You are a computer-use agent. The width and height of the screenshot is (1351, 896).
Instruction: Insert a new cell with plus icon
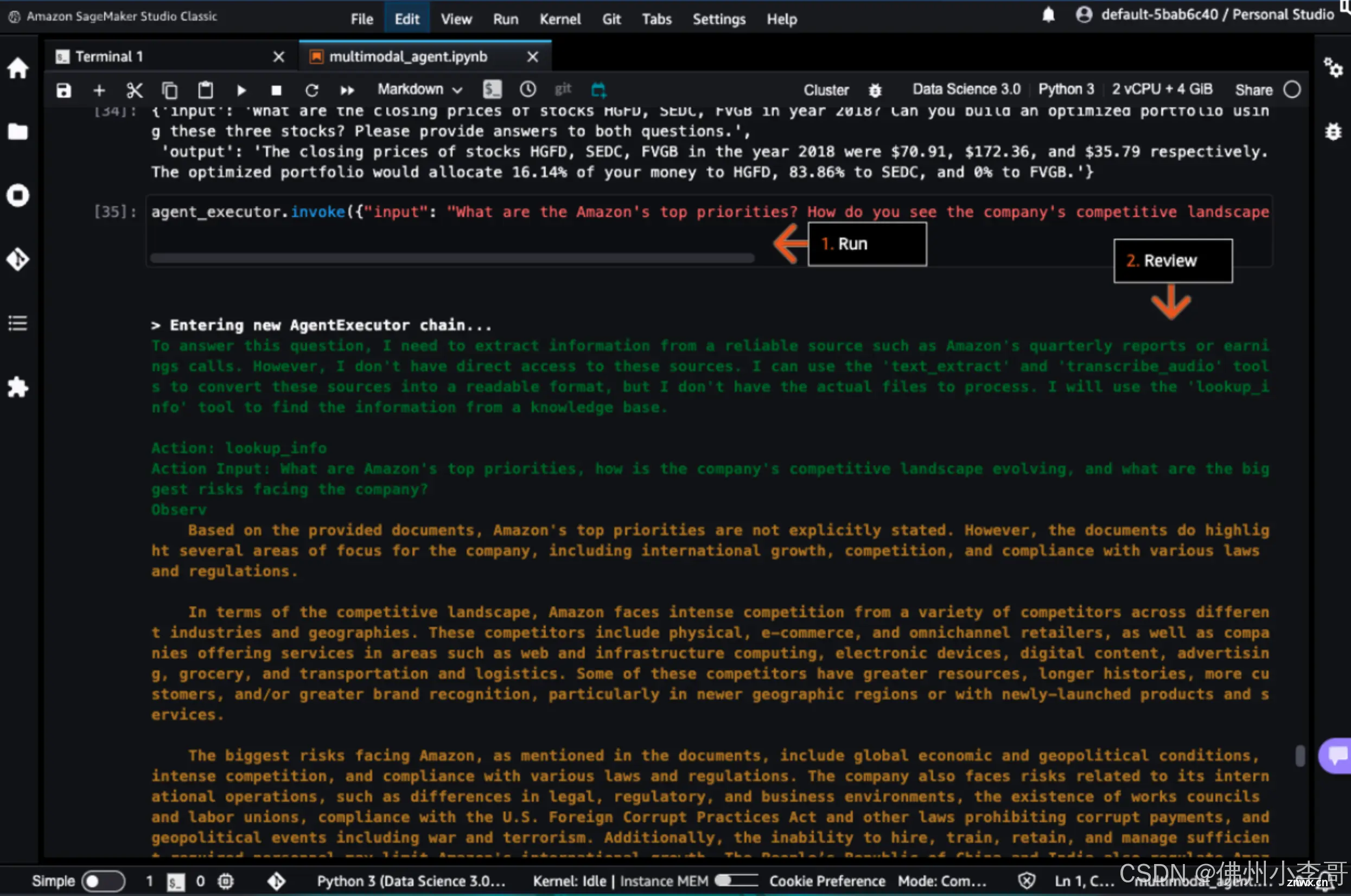coord(99,89)
